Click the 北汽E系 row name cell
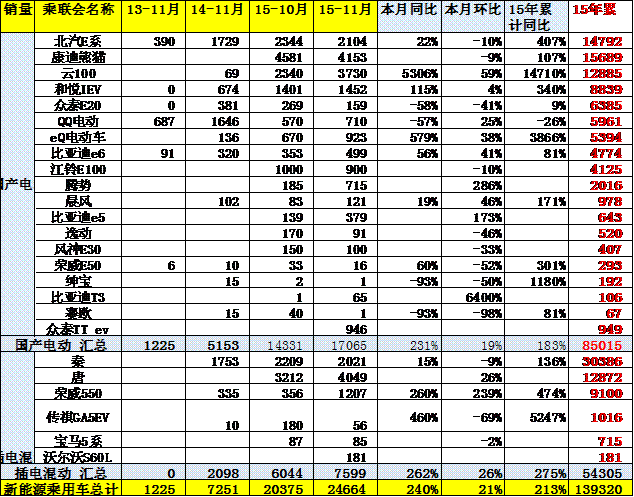 [x=78, y=41]
